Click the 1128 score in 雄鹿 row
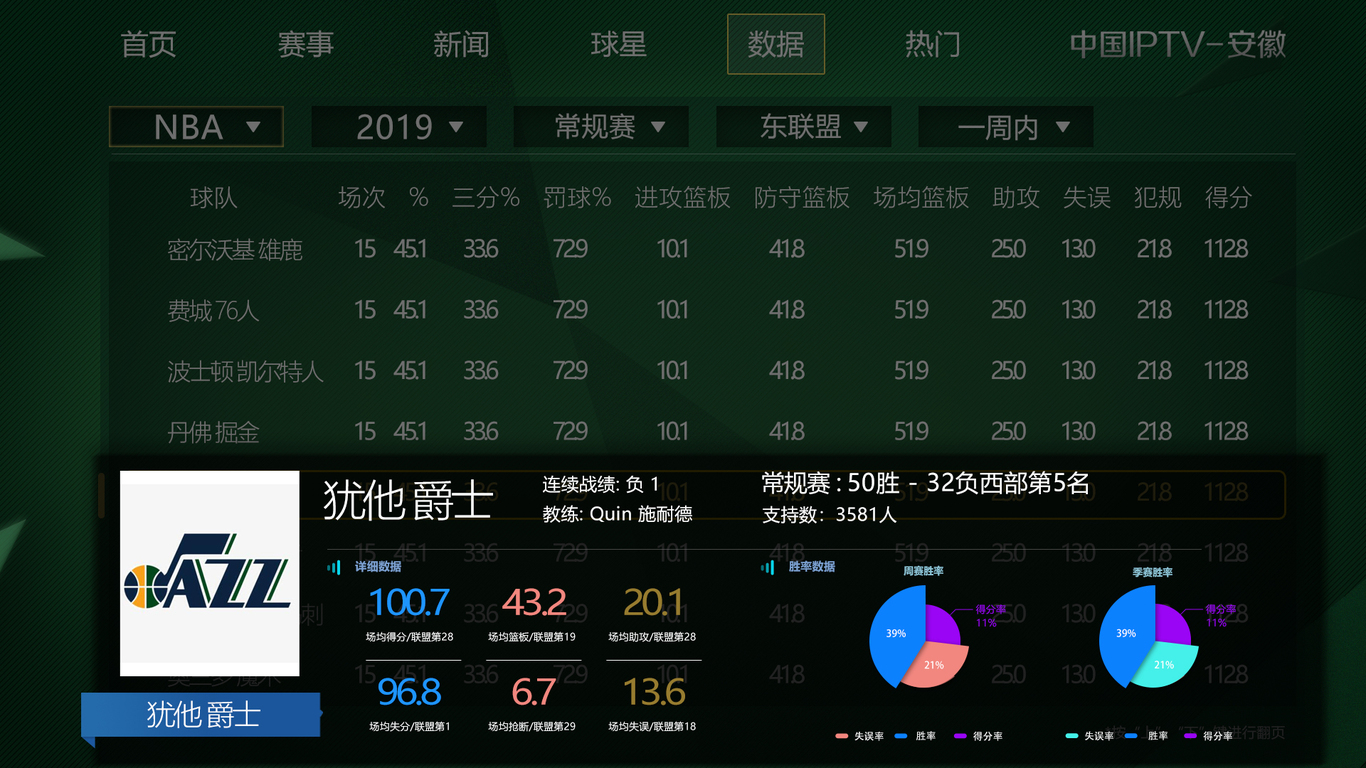Viewport: 1366px width, 768px height. point(1226,249)
